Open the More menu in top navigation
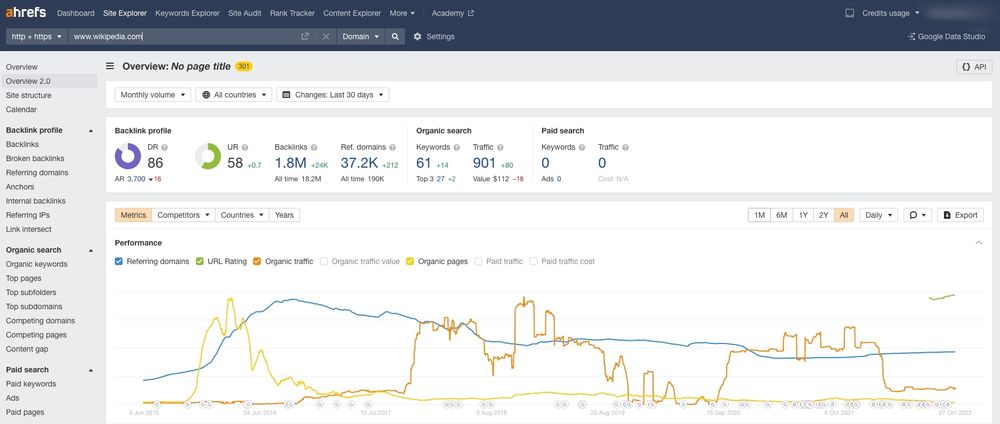The image size is (1000, 424). [402, 13]
